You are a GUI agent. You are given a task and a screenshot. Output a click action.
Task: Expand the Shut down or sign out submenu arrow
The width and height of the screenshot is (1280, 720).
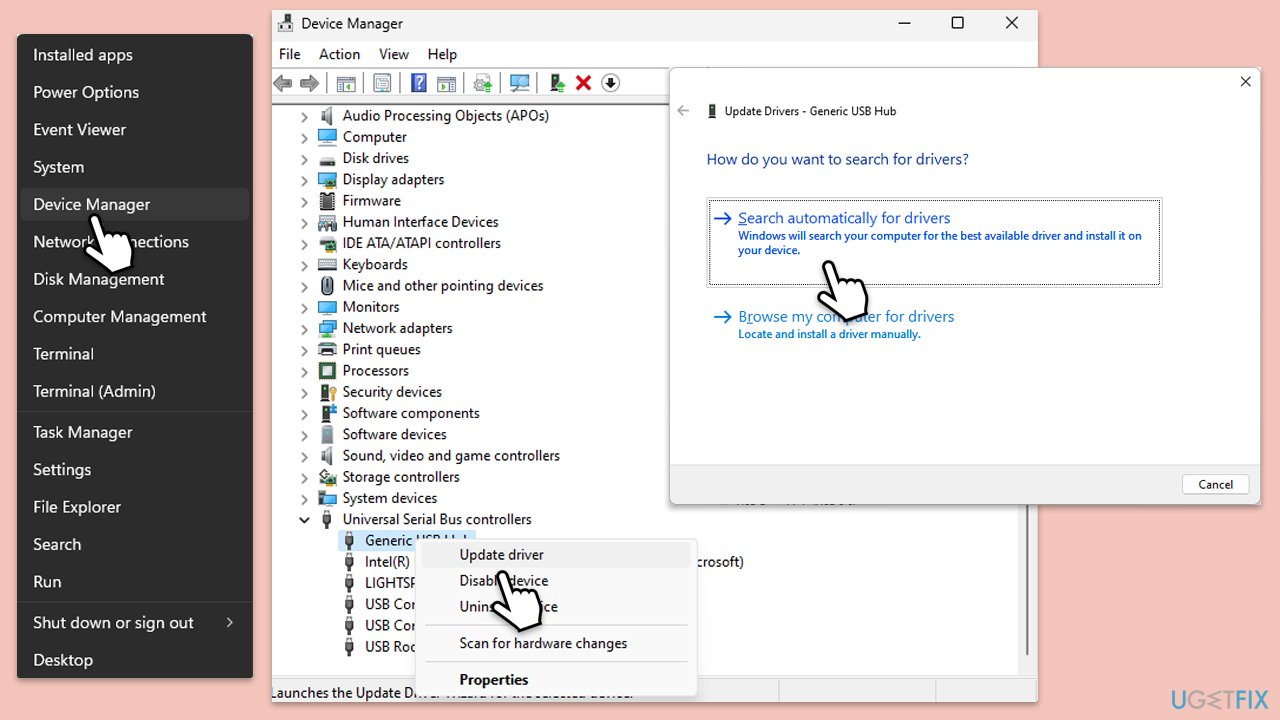click(x=229, y=622)
